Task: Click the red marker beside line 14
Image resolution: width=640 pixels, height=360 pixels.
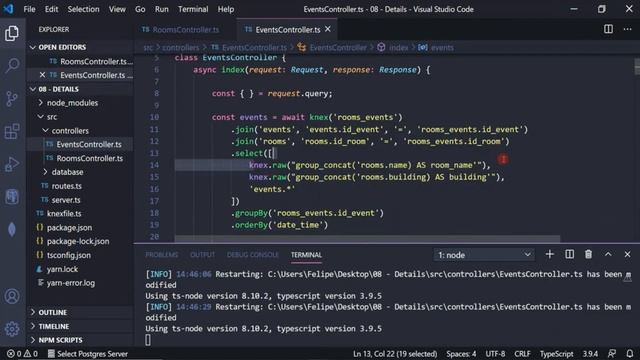Action: pos(503,159)
